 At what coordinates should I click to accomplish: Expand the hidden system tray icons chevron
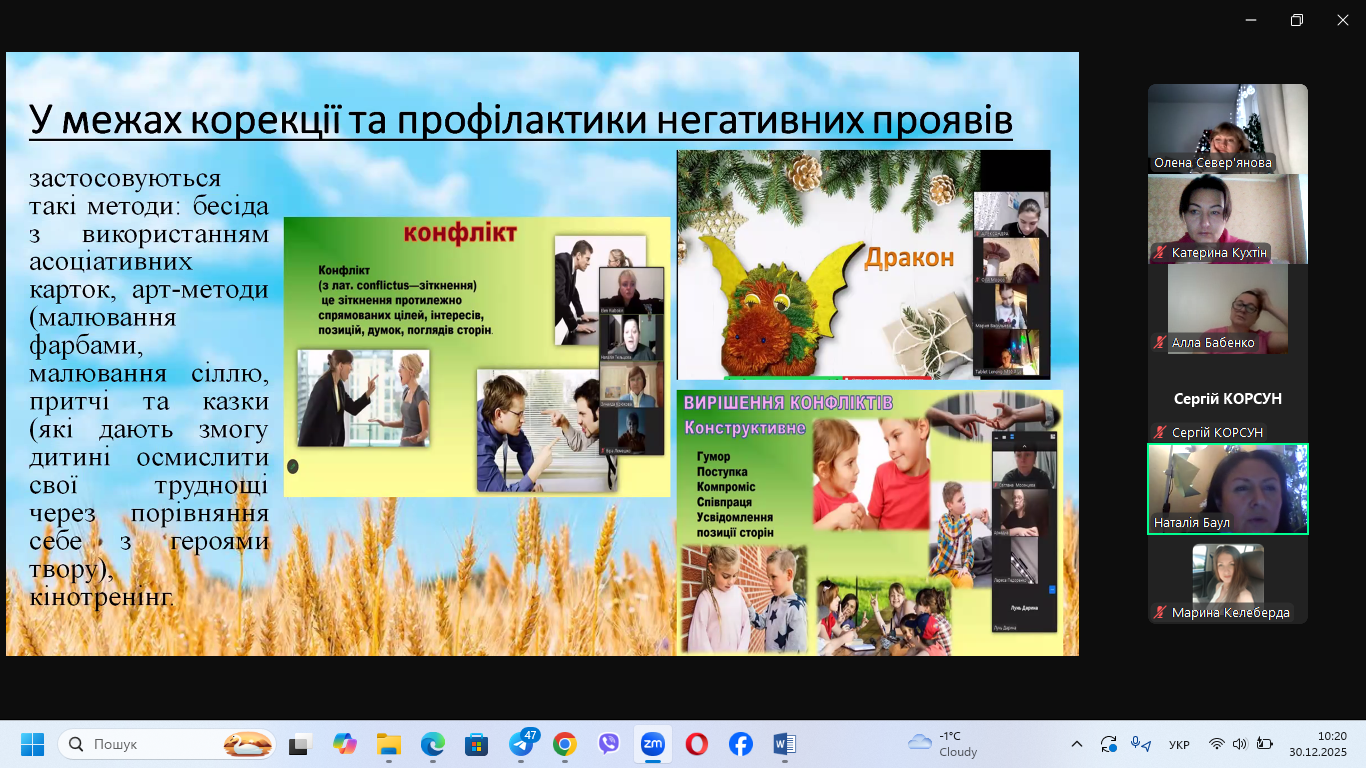[x=1077, y=744]
